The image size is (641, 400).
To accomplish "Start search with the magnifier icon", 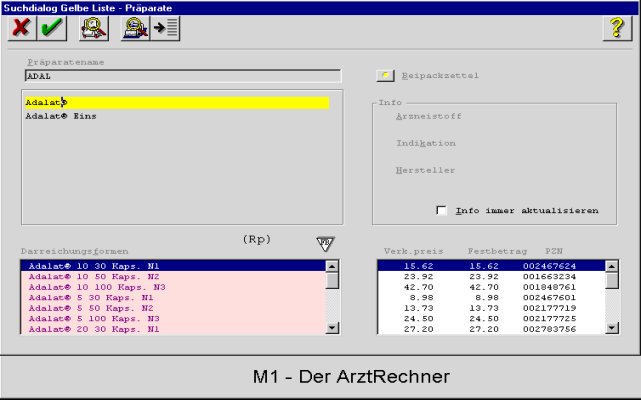I will coord(94,28).
